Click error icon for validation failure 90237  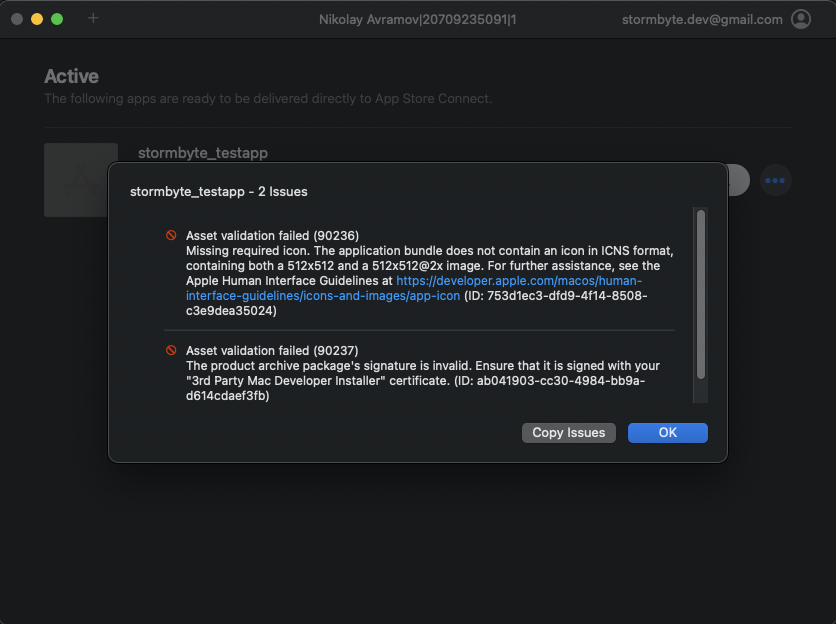171,350
